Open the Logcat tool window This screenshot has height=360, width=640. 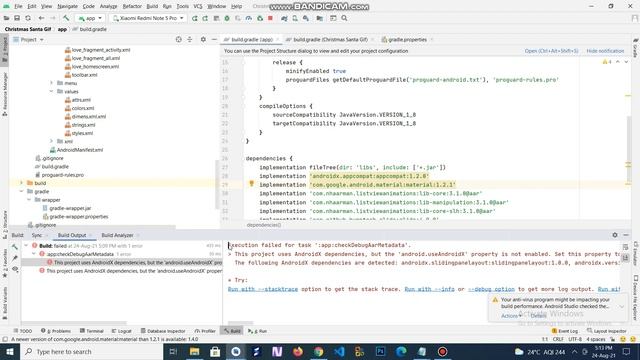[121, 331]
